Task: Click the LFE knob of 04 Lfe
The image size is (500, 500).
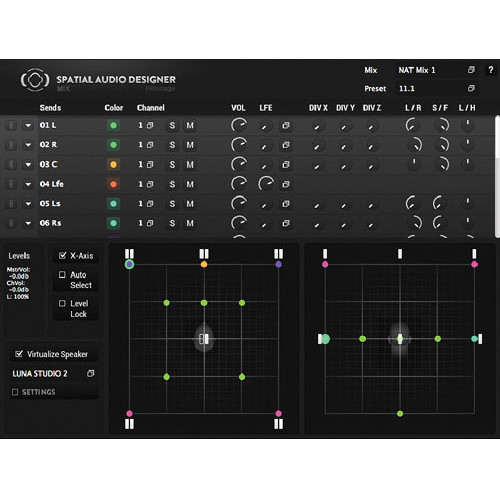Action: click(x=266, y=184)
